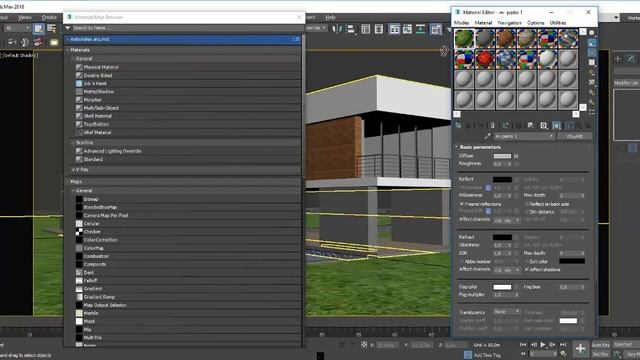This screenshot has width=640, height=360.
Task: Select materiales arq.mat library row
Action: 183,39
